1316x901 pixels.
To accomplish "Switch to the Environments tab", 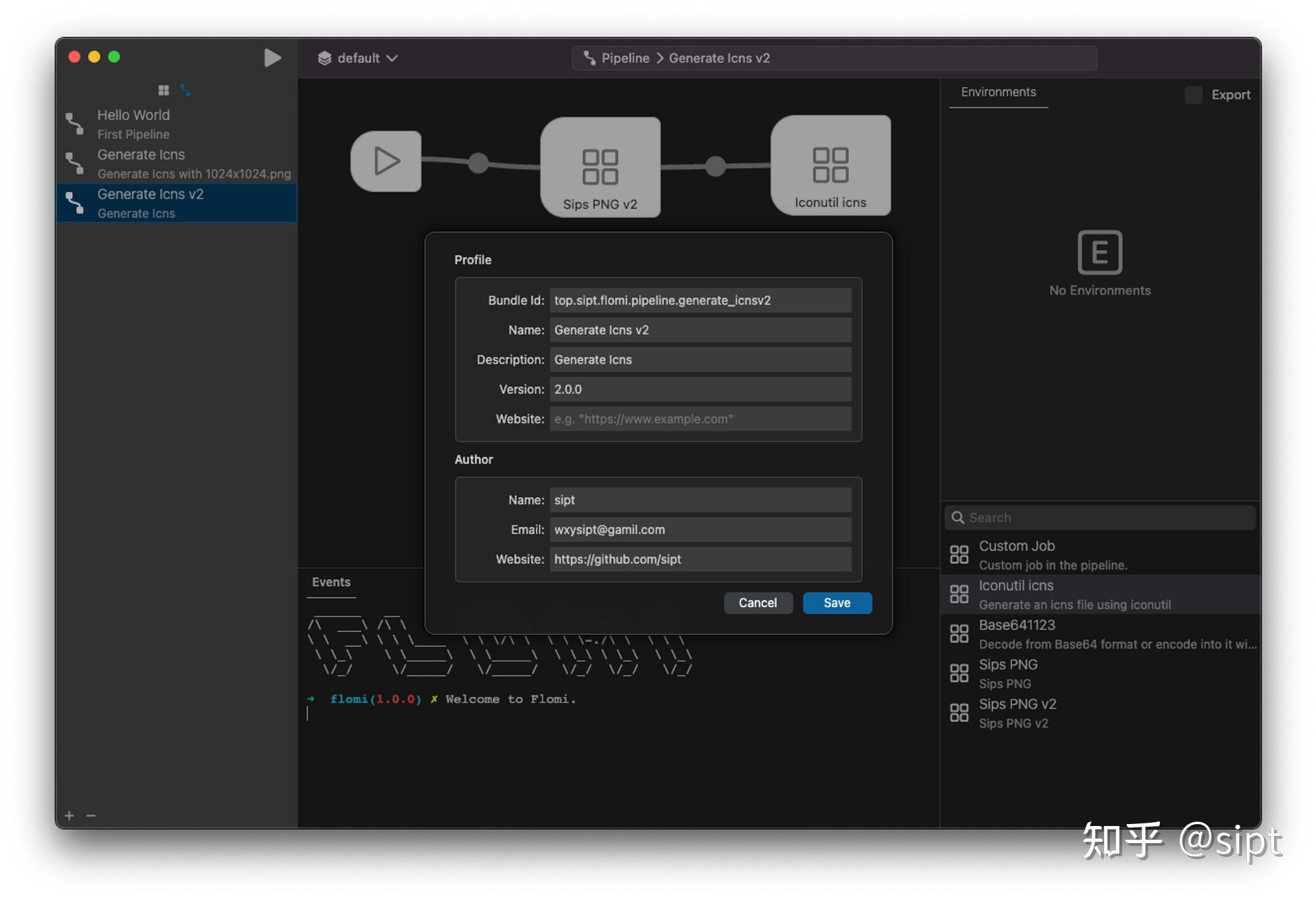I will 998,91.
